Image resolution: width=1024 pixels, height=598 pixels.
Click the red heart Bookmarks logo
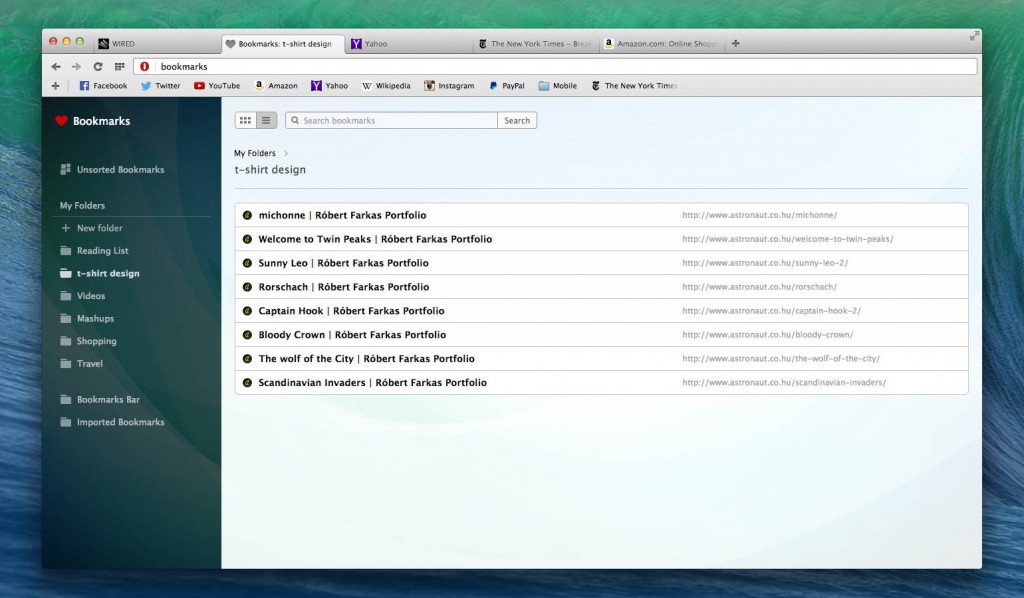tap(63, 120)
